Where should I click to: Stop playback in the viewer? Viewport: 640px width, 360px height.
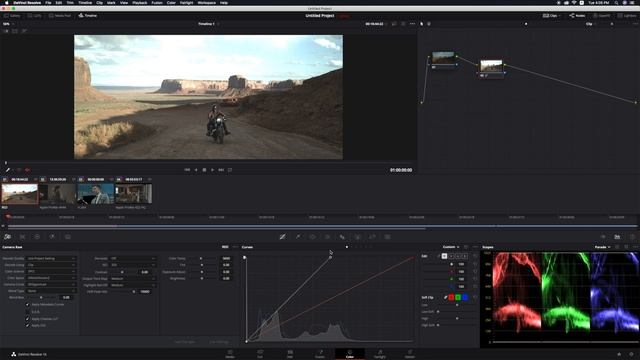[204, 170]
